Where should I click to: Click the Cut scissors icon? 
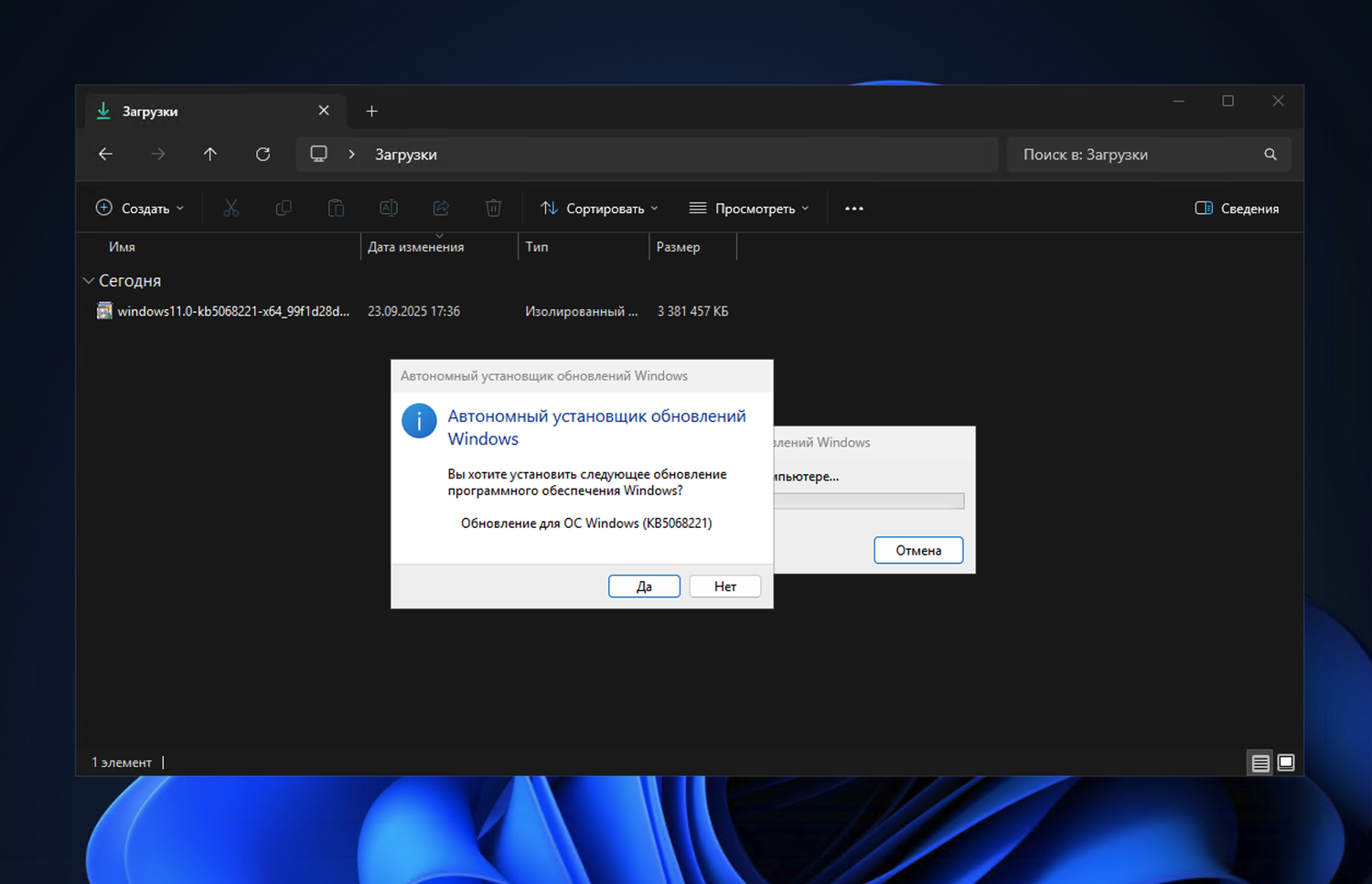pos(231,209)
